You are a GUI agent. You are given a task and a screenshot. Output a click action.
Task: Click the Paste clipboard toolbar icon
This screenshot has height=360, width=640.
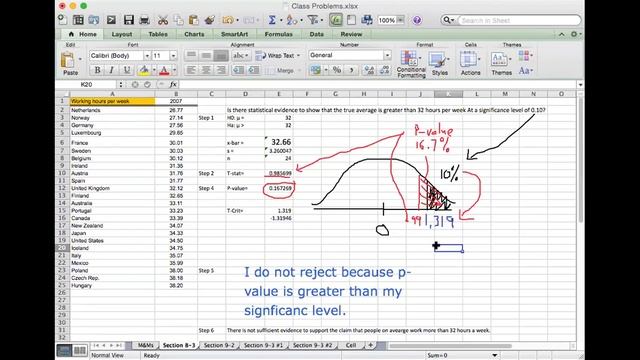pos(194,20)
